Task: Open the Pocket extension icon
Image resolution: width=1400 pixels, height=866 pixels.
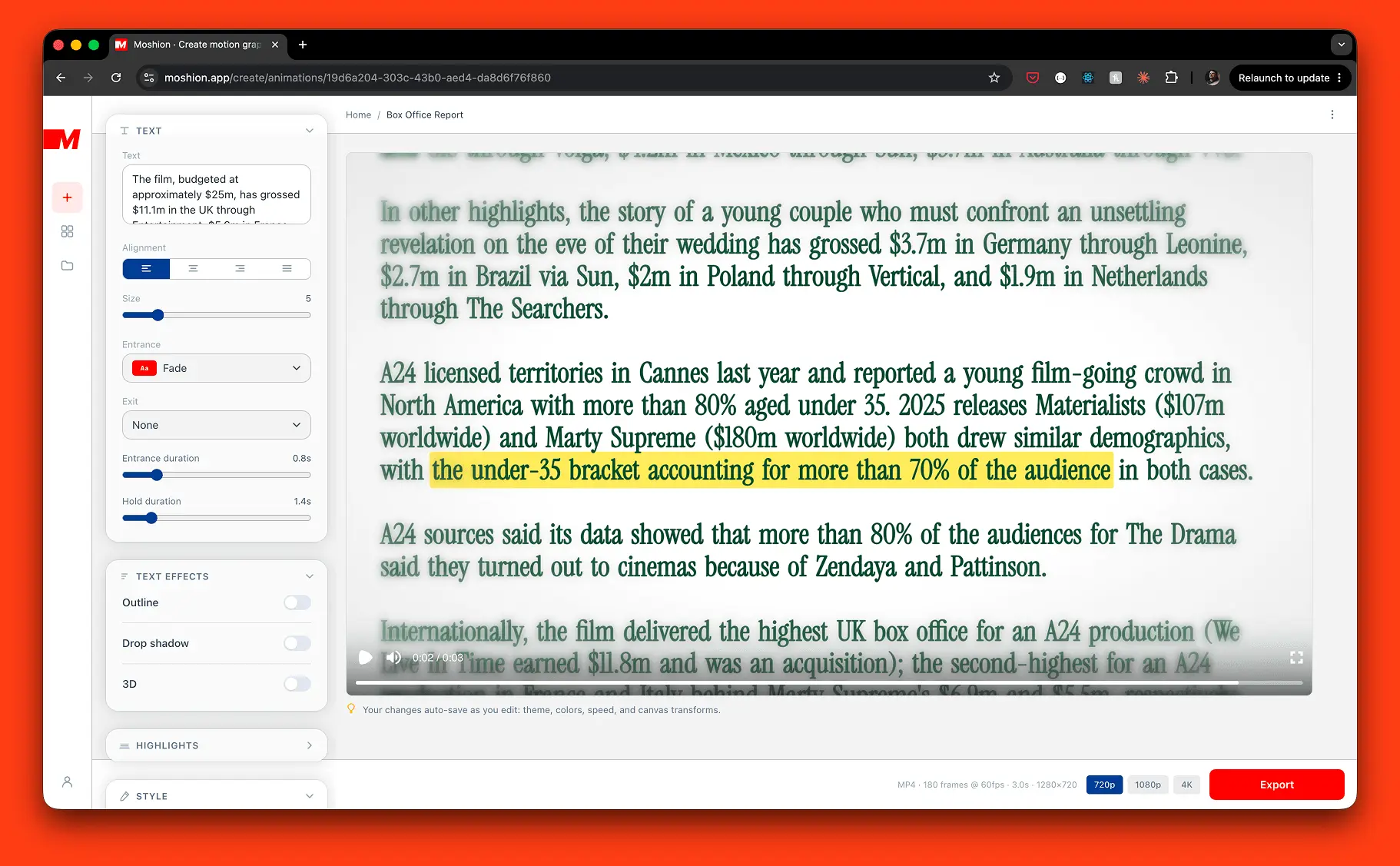Action: [x=1033, y=78]
